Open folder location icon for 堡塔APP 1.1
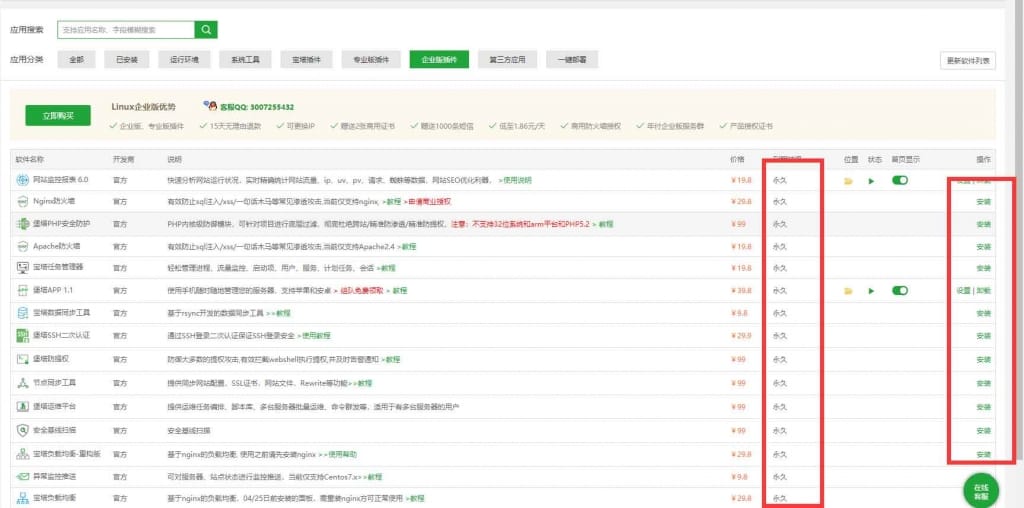Screen dimensions: 1024x508 point(848,290)
